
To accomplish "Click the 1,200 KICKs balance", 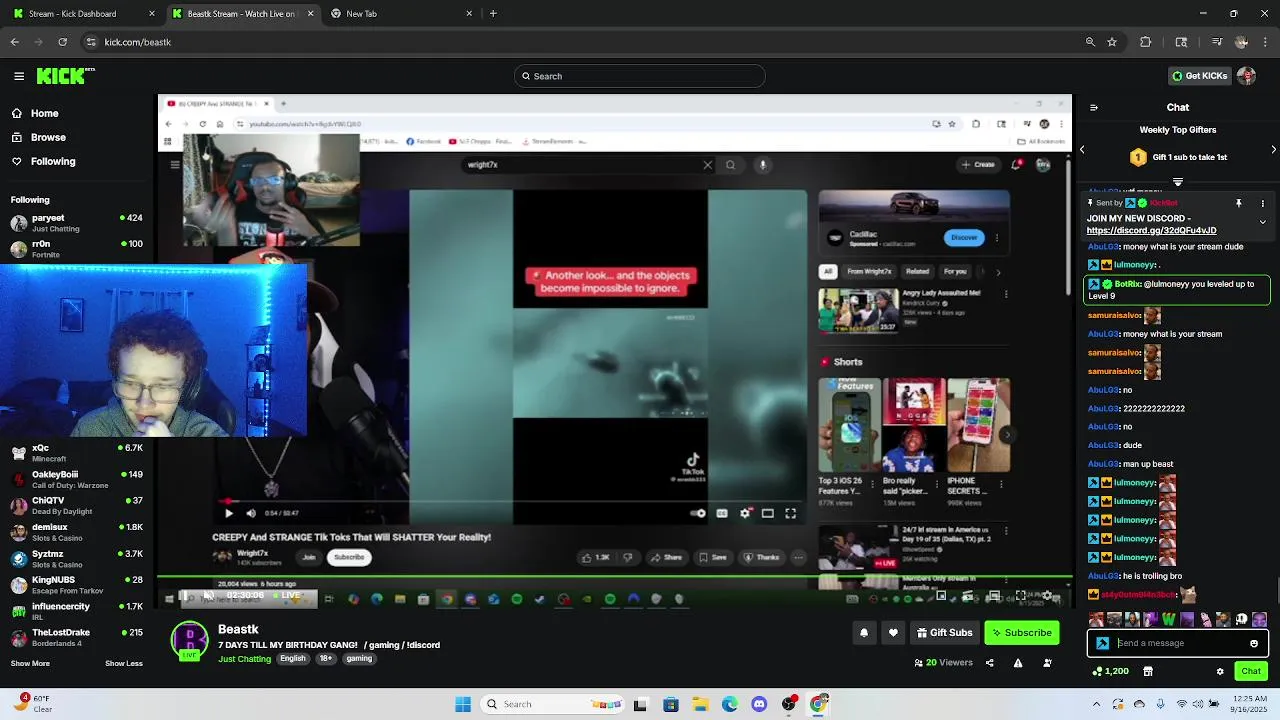I will [x=1110, y=671].
